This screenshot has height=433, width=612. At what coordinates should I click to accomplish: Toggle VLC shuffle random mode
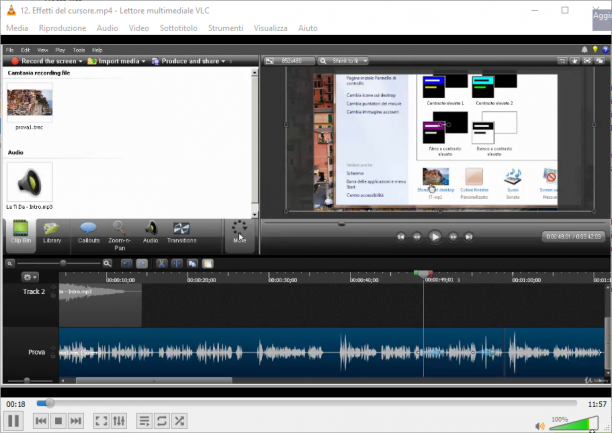pos(179,421)
